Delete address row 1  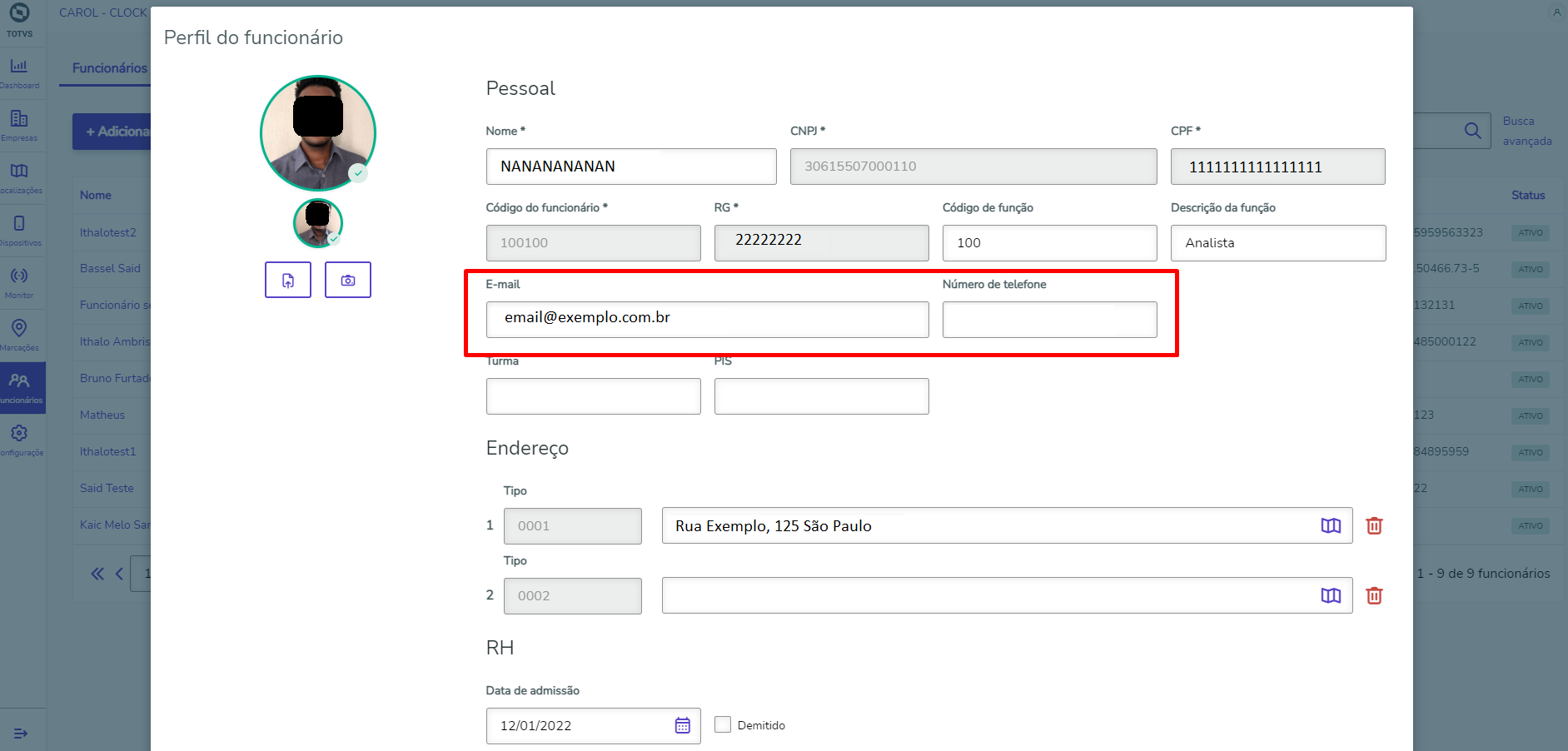pos(1374,525)
